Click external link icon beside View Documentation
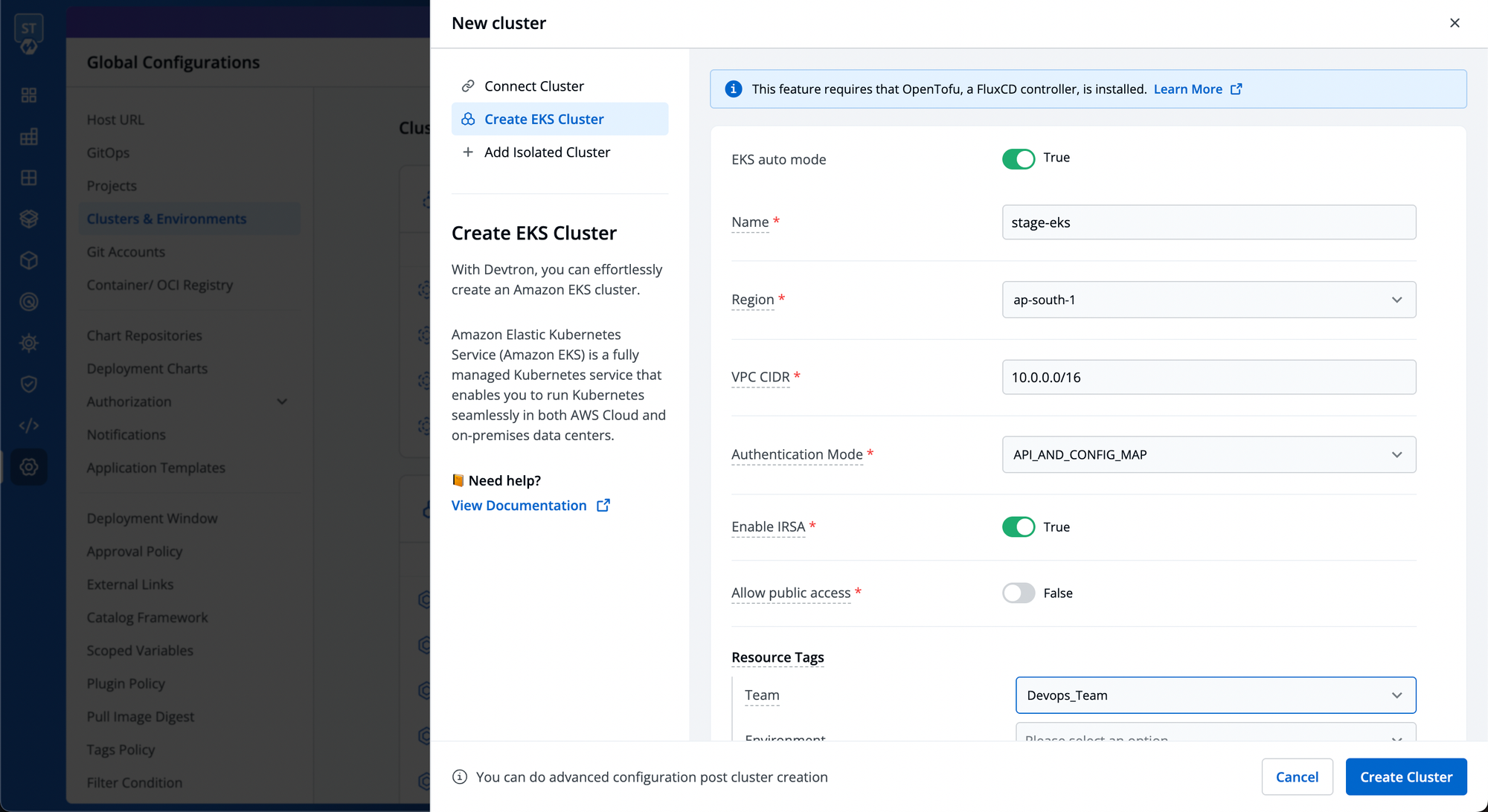Screen dimensions: 1488x812 pyautogui.click(x=603, y=506)
